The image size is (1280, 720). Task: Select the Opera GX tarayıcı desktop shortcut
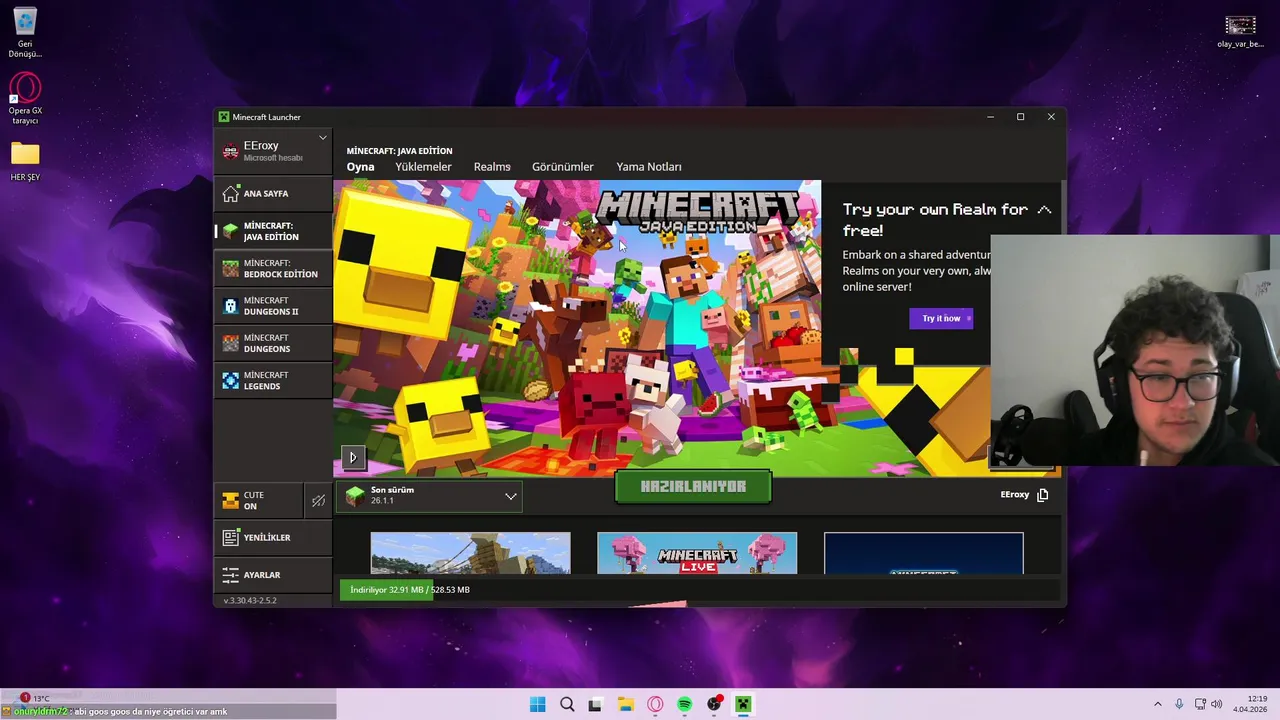click(25, 98)
